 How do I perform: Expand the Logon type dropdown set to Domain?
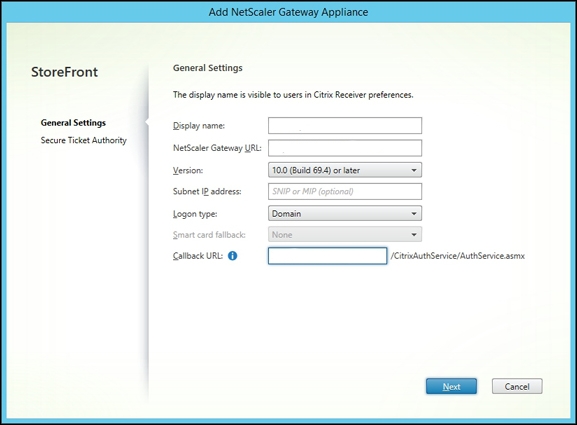click(345, 213)
